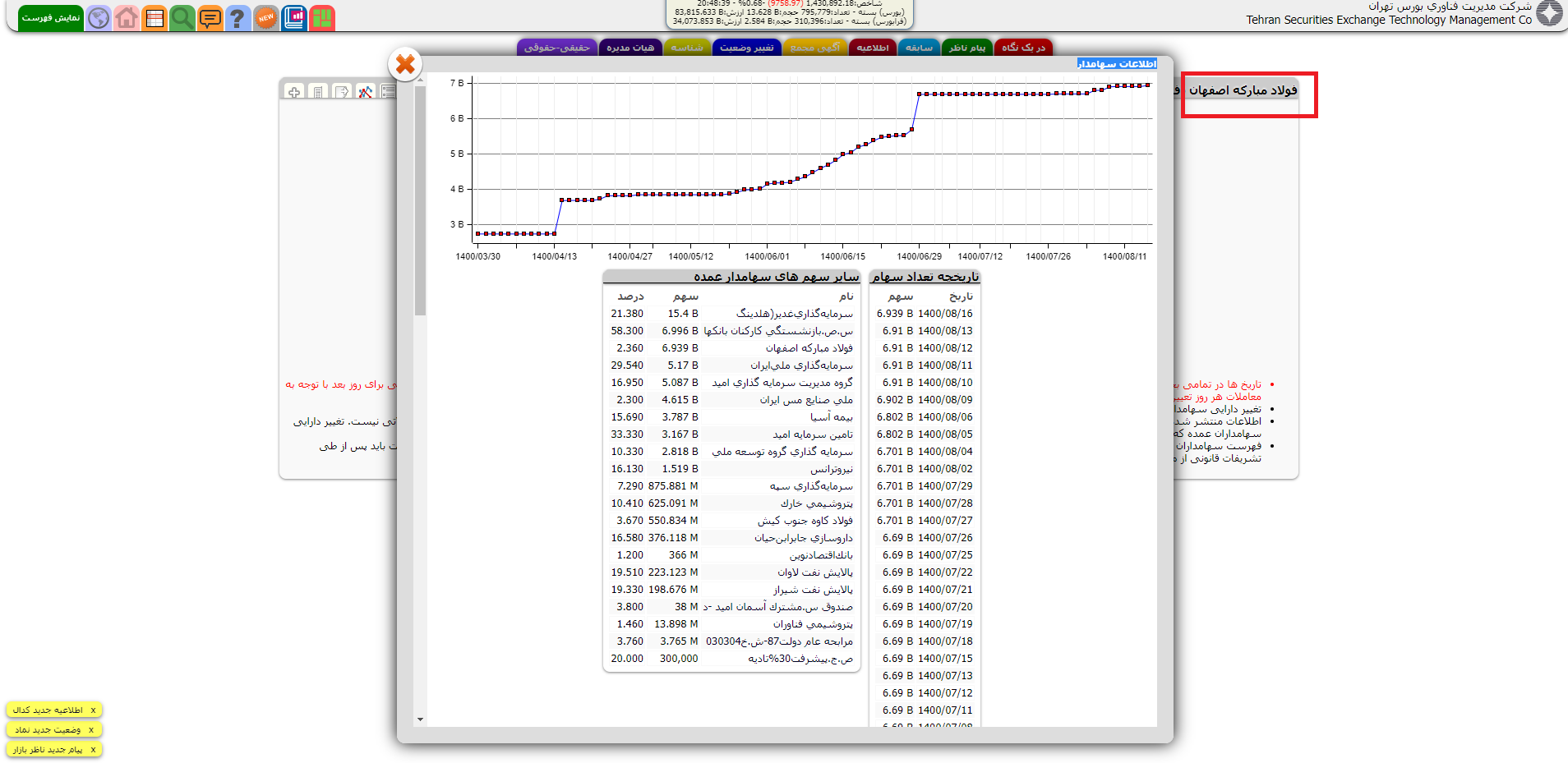The height and width of the screenshot is (763, 1568).
Task: Select the داروسازی جابرابن‌حیان row
Action: (731, 538)
